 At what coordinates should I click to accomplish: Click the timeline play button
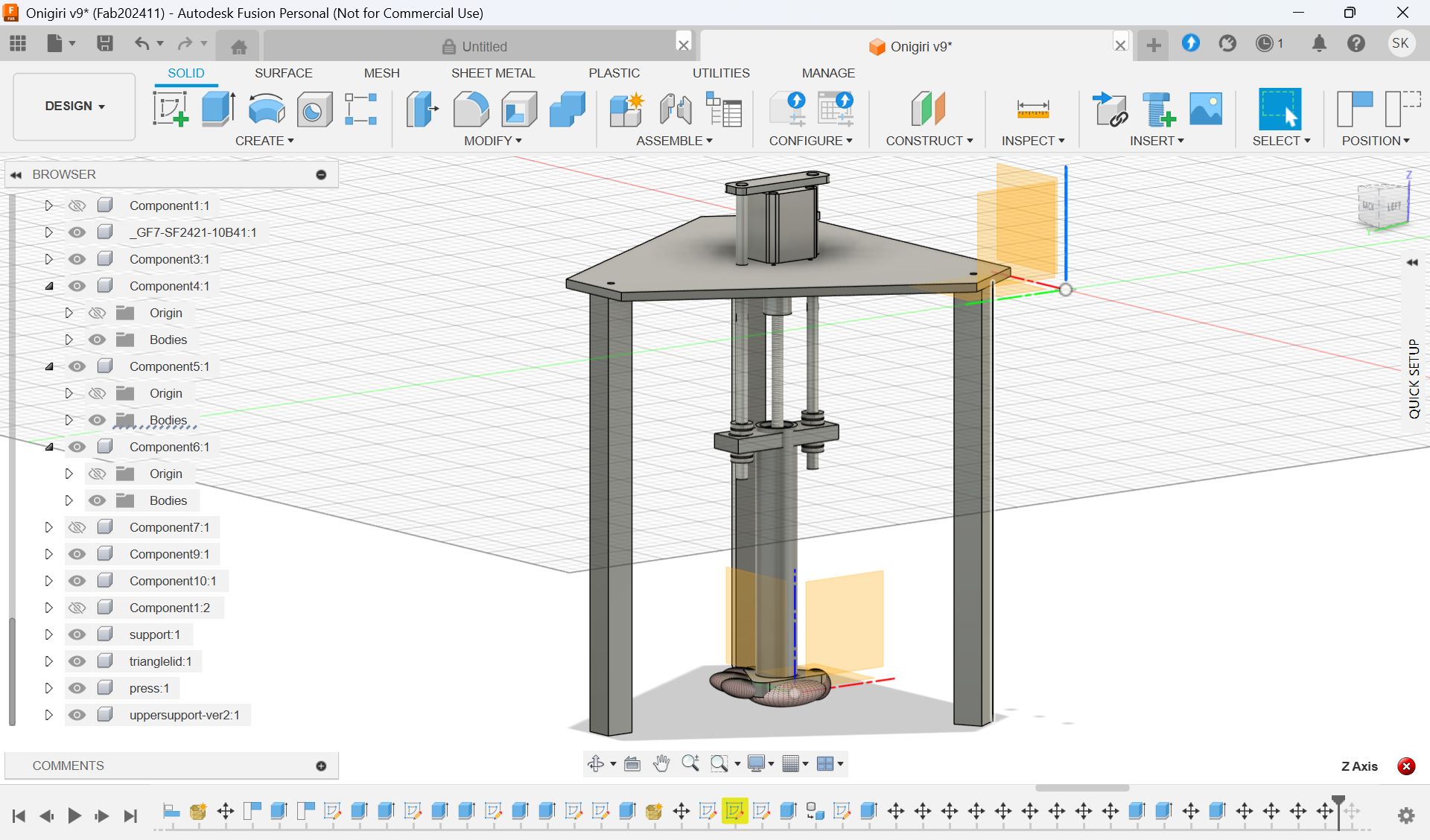(x=74, y=815)
